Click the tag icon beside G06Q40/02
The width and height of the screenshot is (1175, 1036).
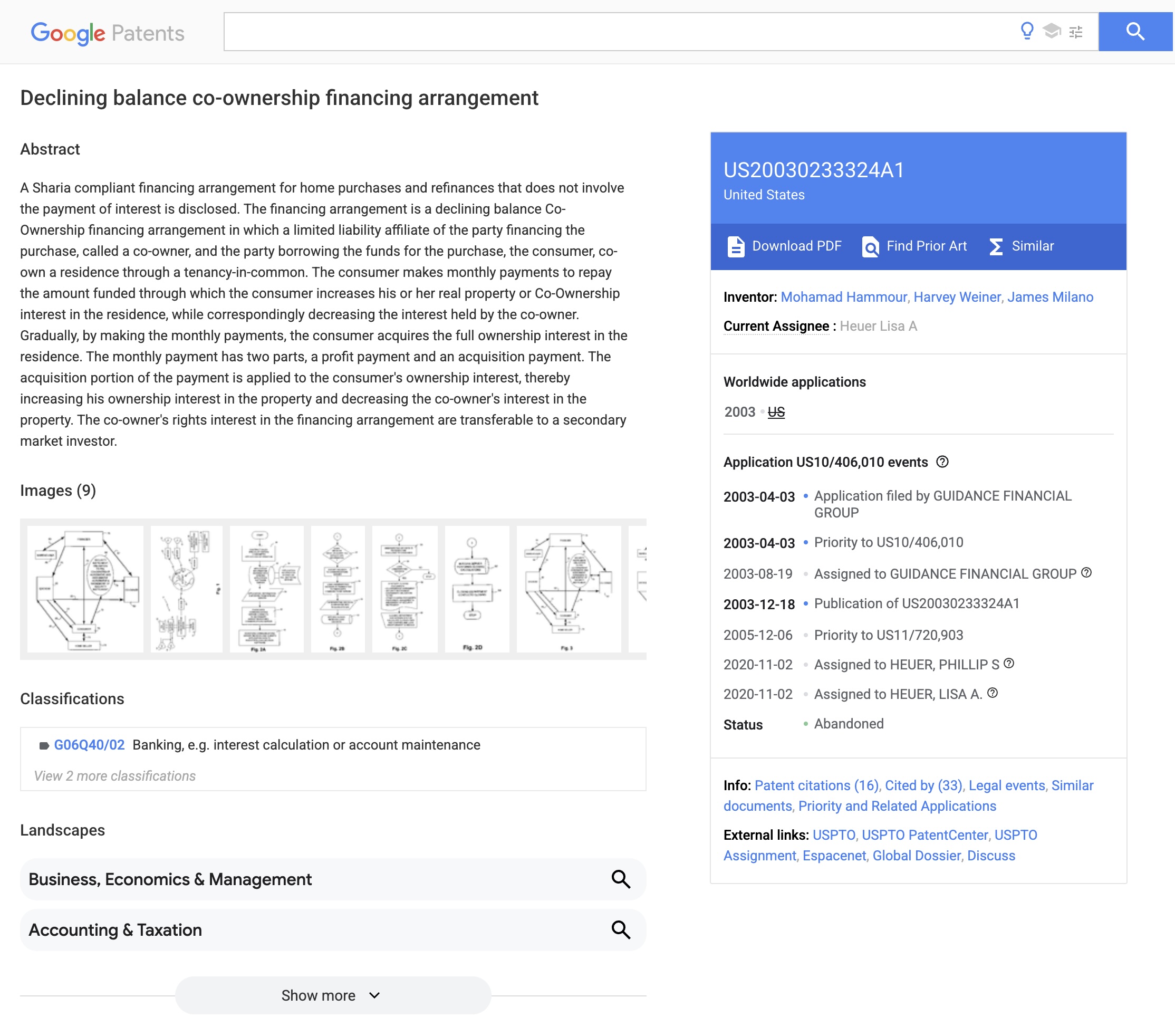[x=44, y=746]
